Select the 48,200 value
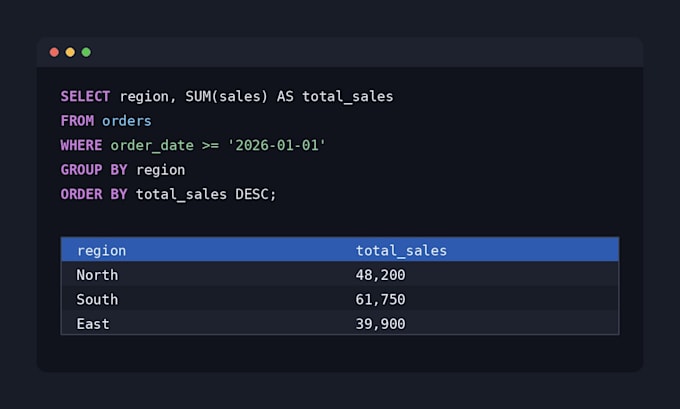The height and width of the screenshot is (409, 680). coord(380,275)
